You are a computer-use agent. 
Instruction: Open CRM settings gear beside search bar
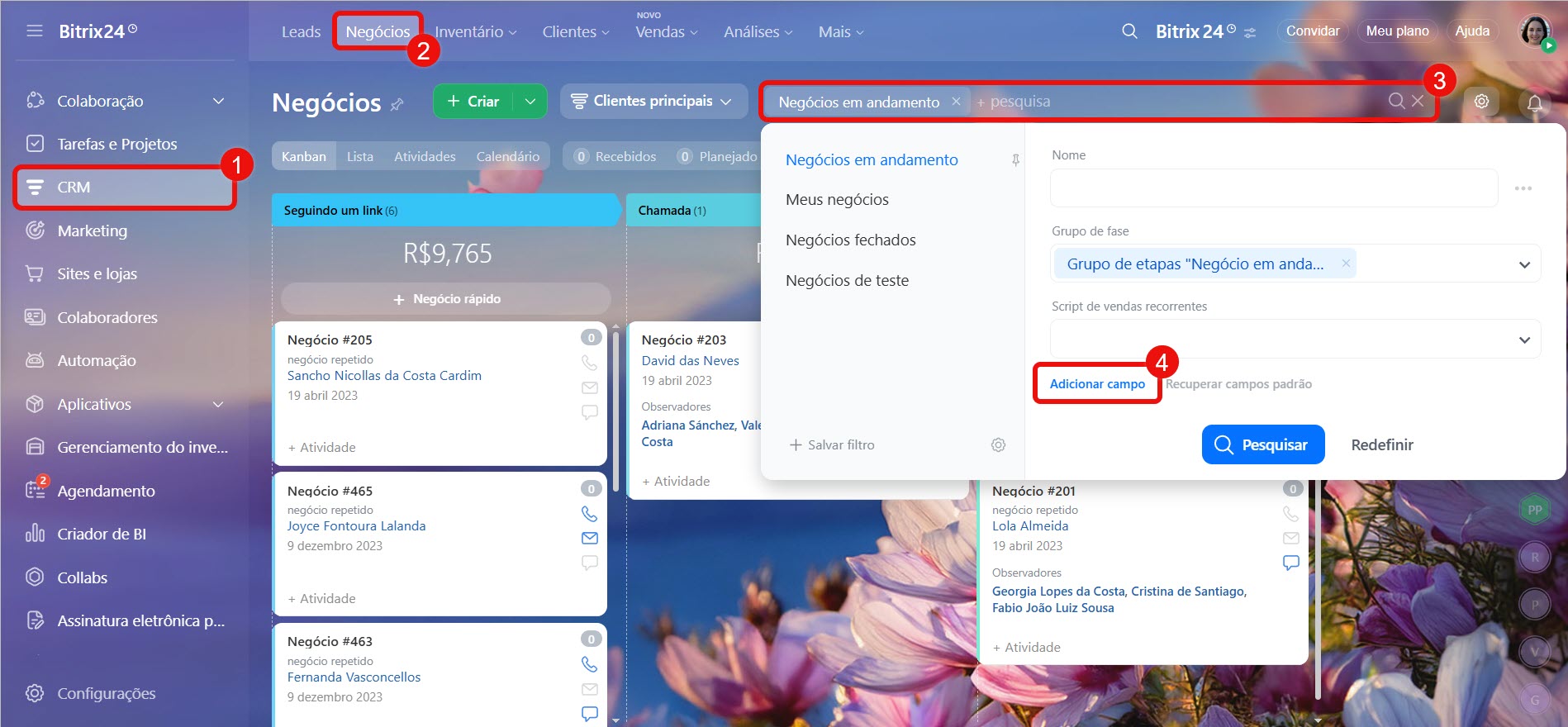point(1481,102)
